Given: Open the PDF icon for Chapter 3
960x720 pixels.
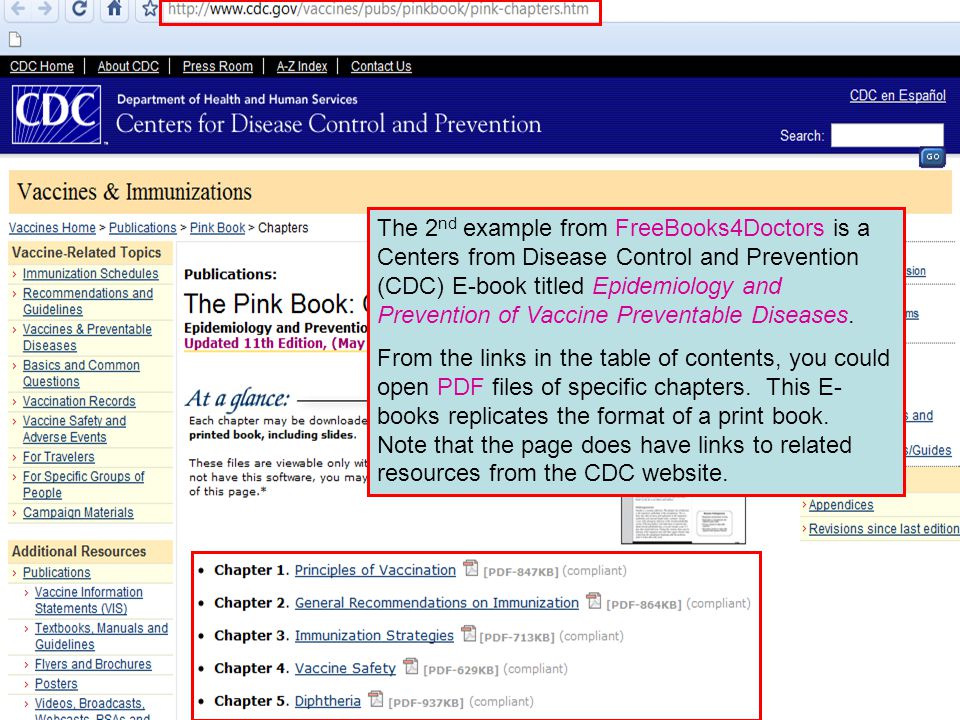Looking at the screenshot, I should tap(468, 633).
